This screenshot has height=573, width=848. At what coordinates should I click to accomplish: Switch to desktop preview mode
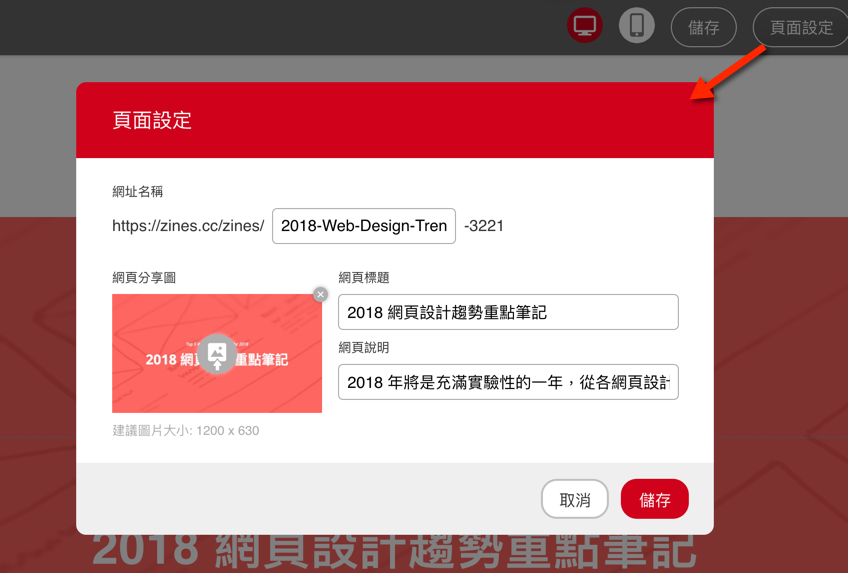pyautogui.click(x=585, y=26)
